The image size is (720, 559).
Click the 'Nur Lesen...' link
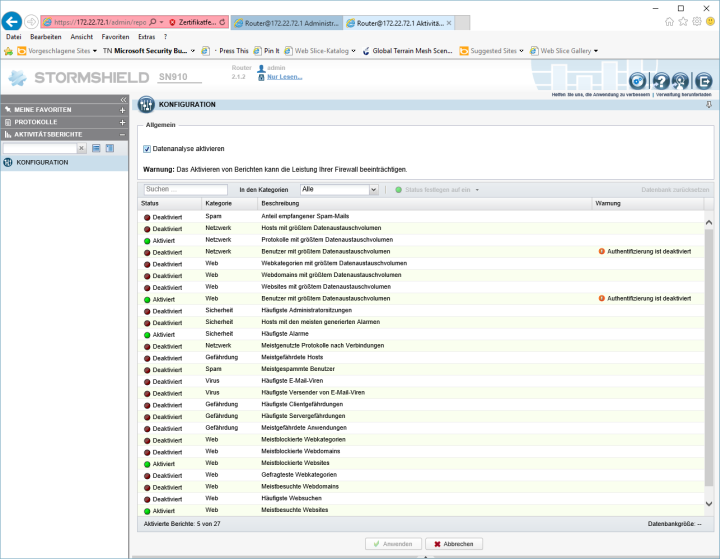click(284, 76)
